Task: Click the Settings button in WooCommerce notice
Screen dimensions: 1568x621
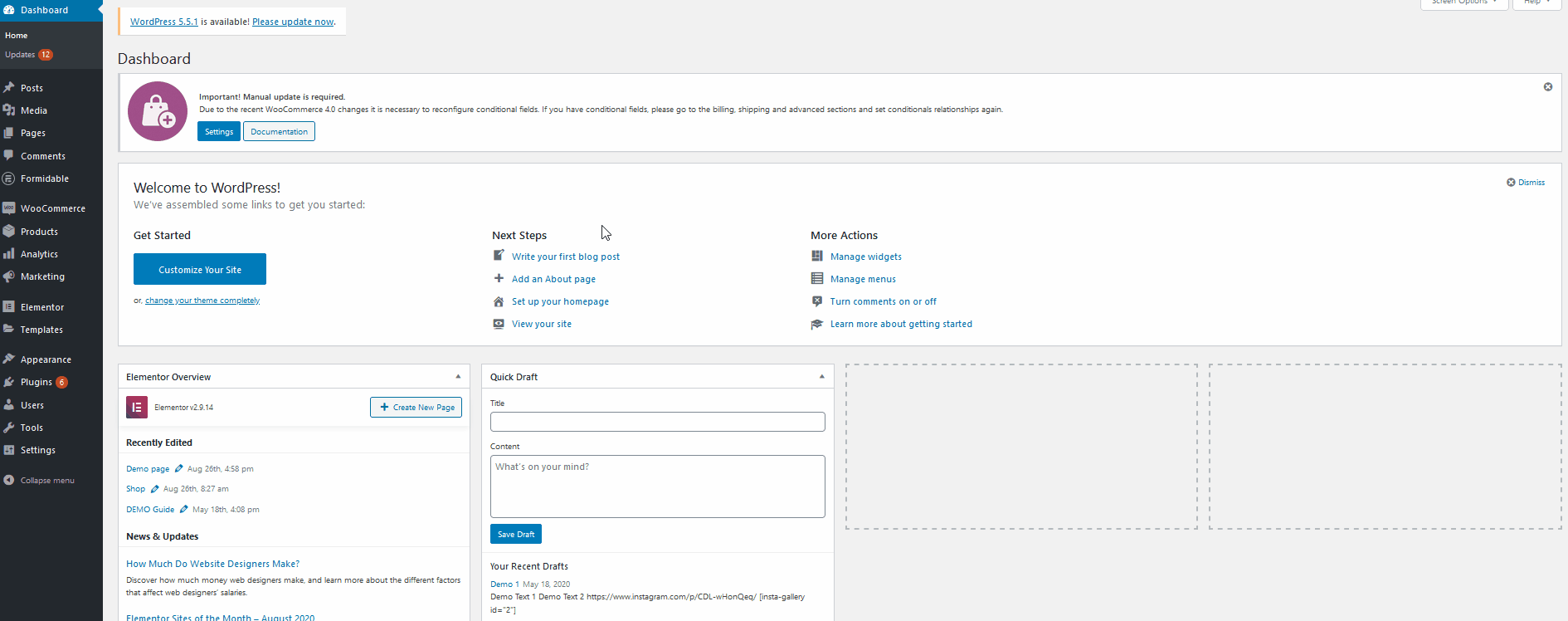Action: [x=219, y=131]
